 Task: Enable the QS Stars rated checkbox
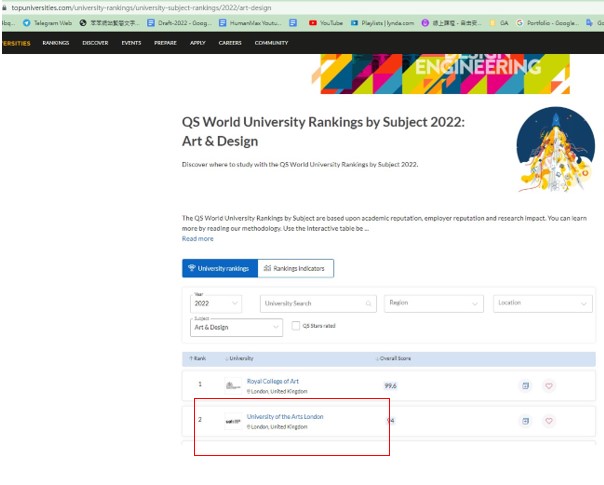[295, 326]
